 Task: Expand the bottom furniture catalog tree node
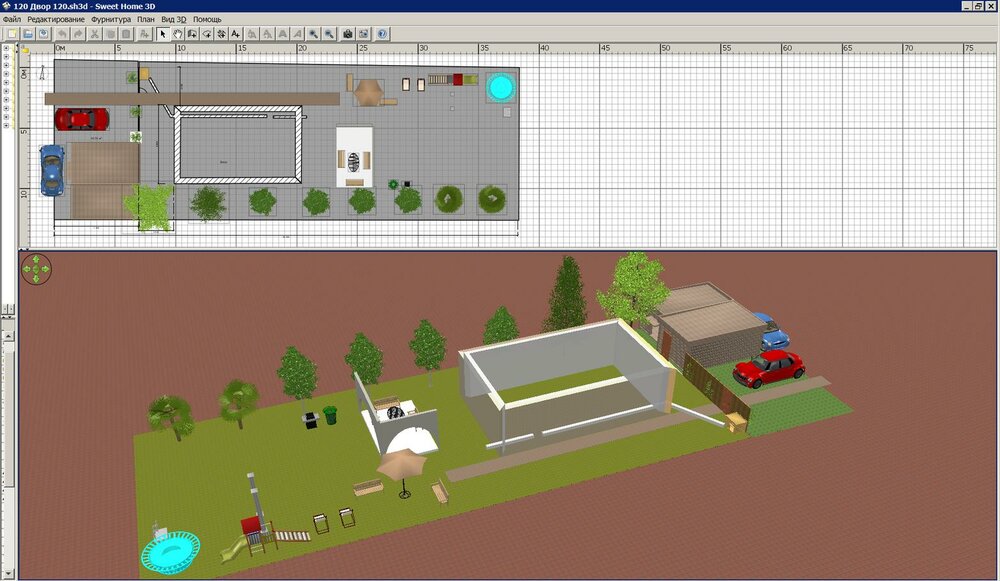tap(6, 127)
